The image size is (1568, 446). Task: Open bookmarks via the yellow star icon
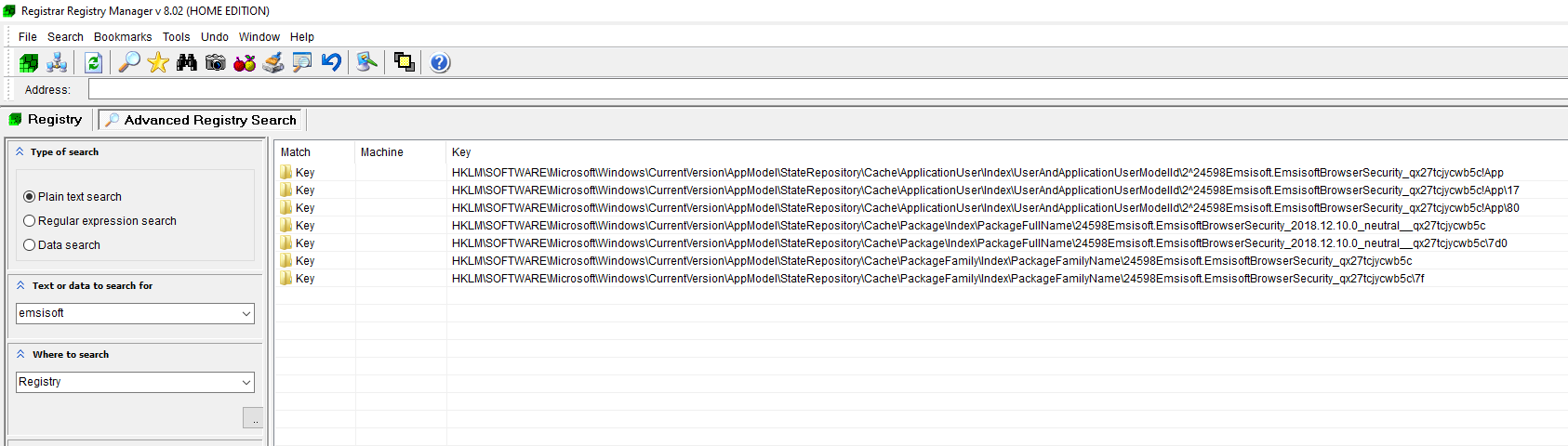tap(158, 62)
